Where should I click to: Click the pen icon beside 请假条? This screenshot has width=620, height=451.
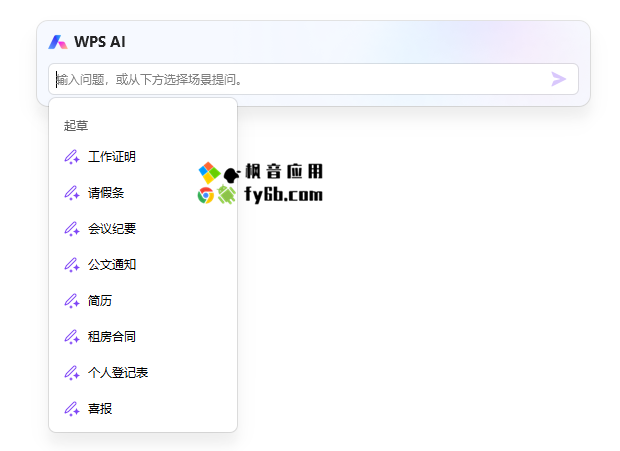[72, 193]
